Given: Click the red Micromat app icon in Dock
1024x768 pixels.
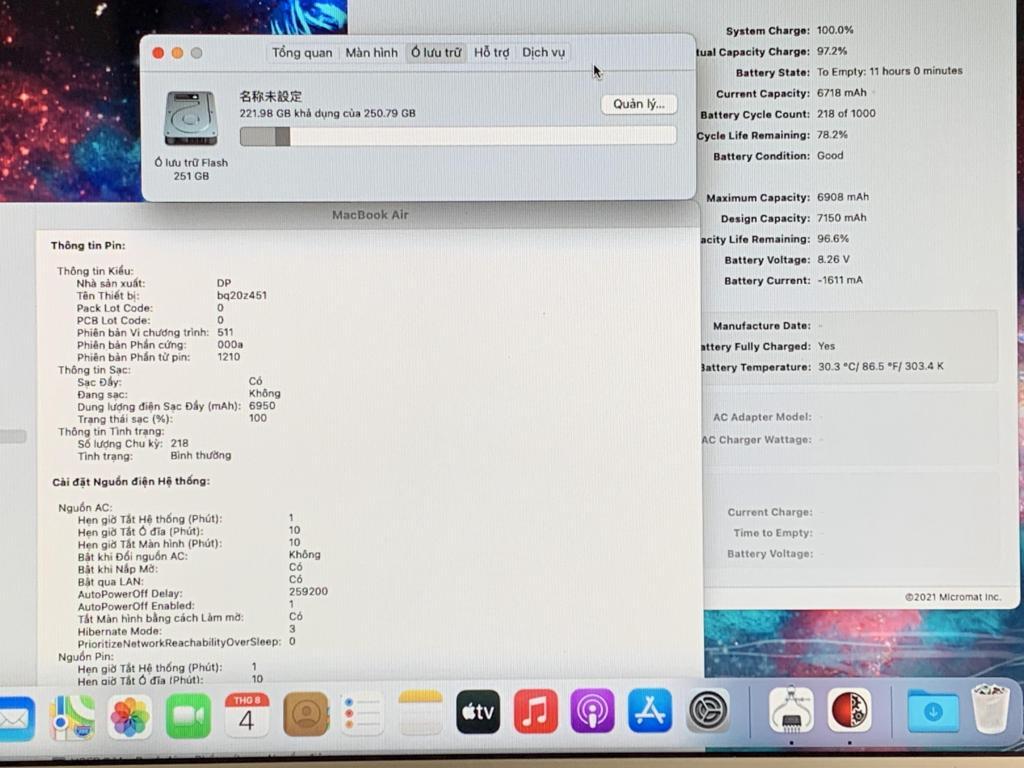Looking at the screenshot, I should 849,709.
